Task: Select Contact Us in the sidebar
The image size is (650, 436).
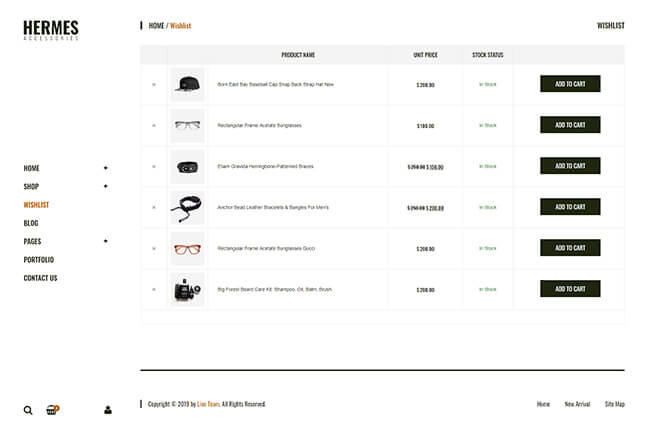Action: click(41, 278)
